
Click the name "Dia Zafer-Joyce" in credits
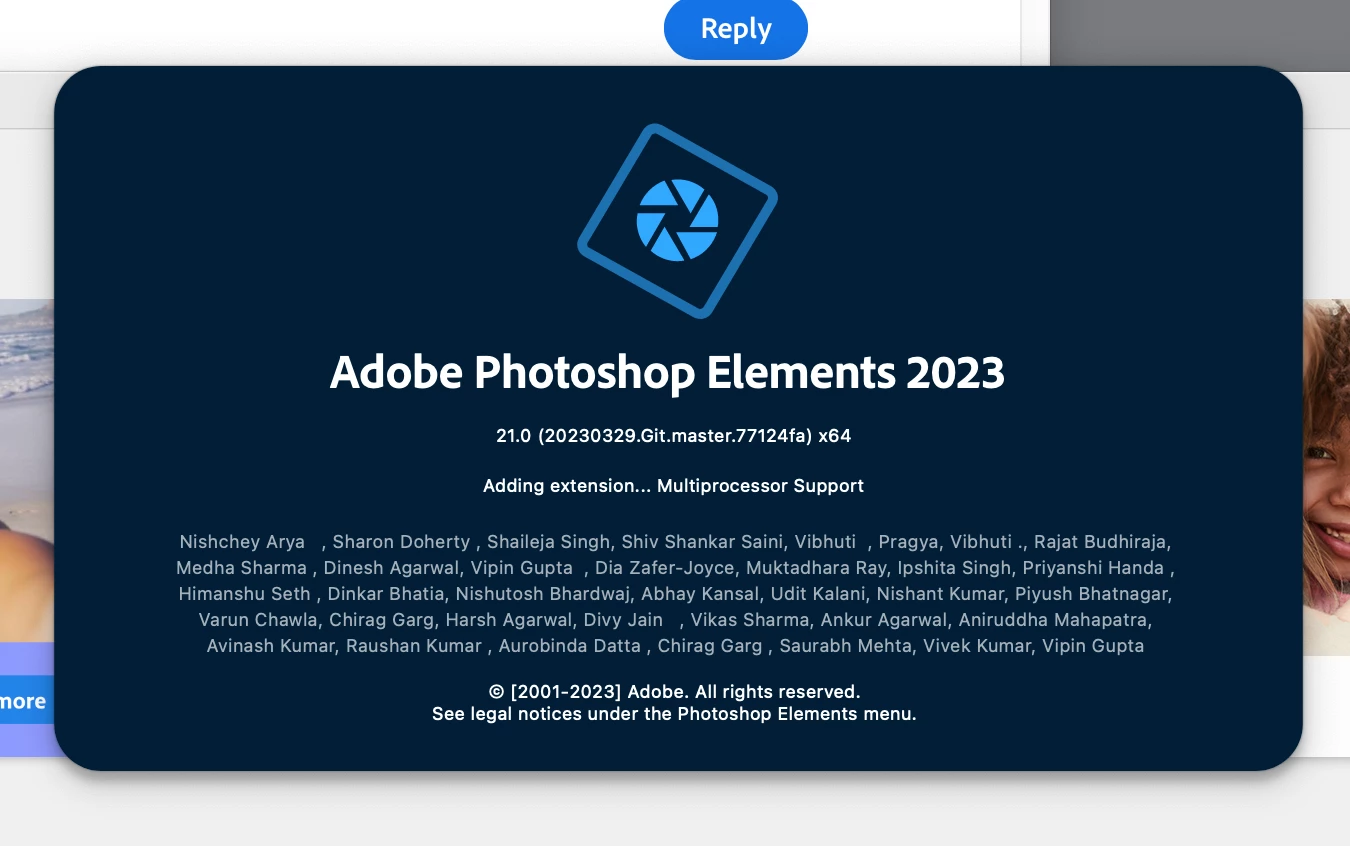(x=665, y=568)
